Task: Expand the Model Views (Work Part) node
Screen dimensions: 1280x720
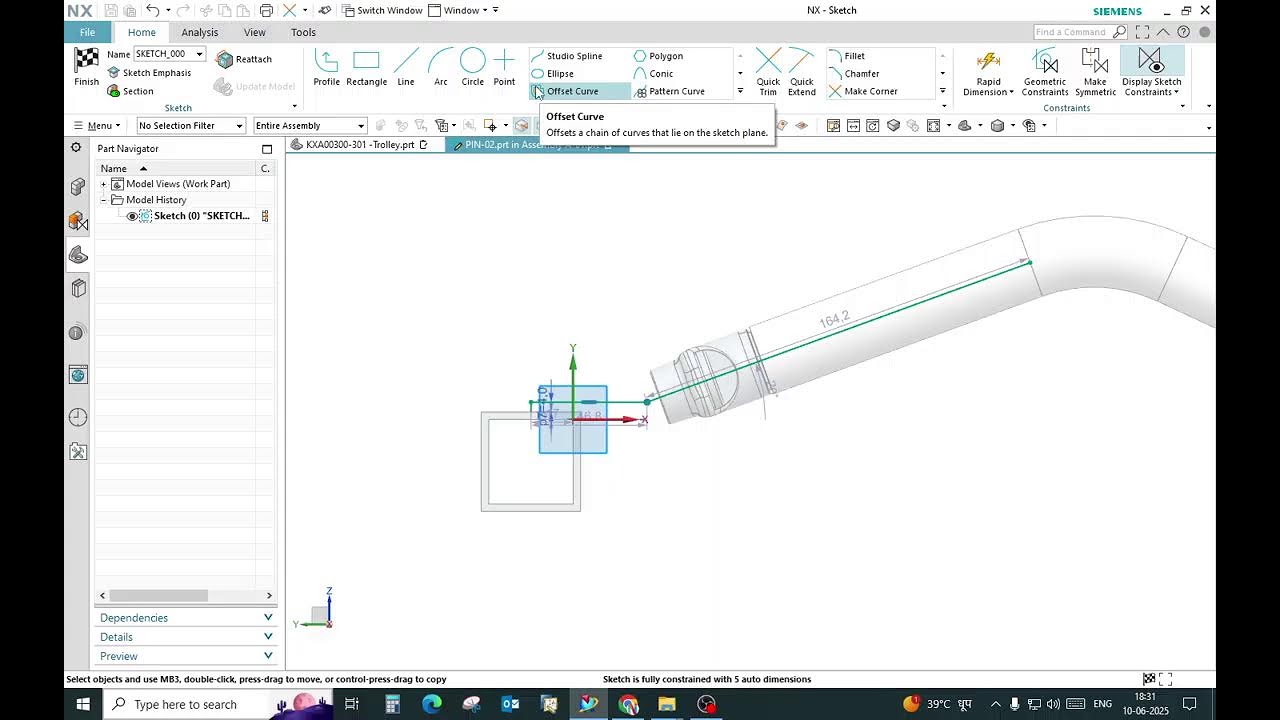Action: coord(104,184)
